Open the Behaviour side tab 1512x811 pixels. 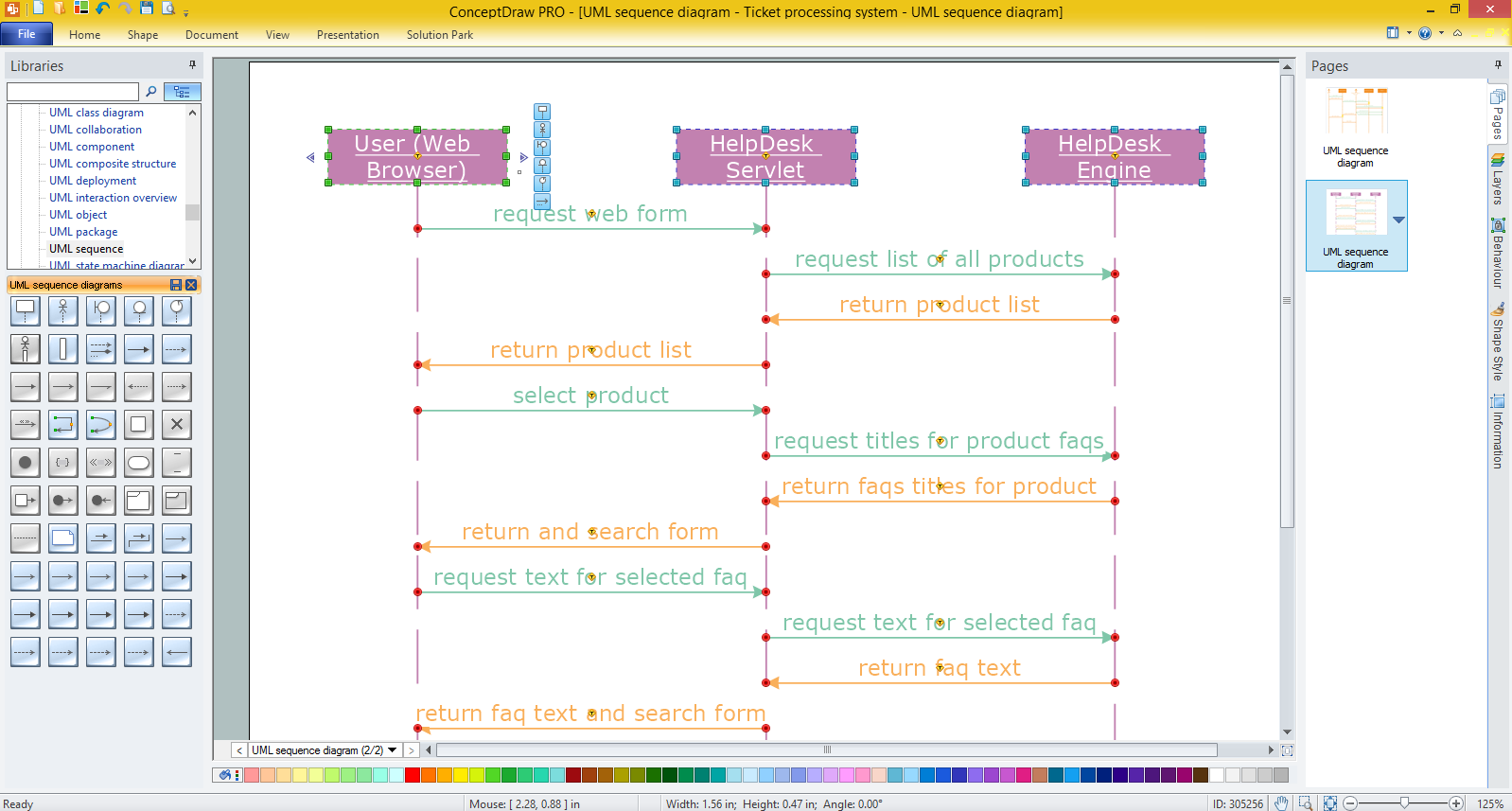(x=1498, y=253)
